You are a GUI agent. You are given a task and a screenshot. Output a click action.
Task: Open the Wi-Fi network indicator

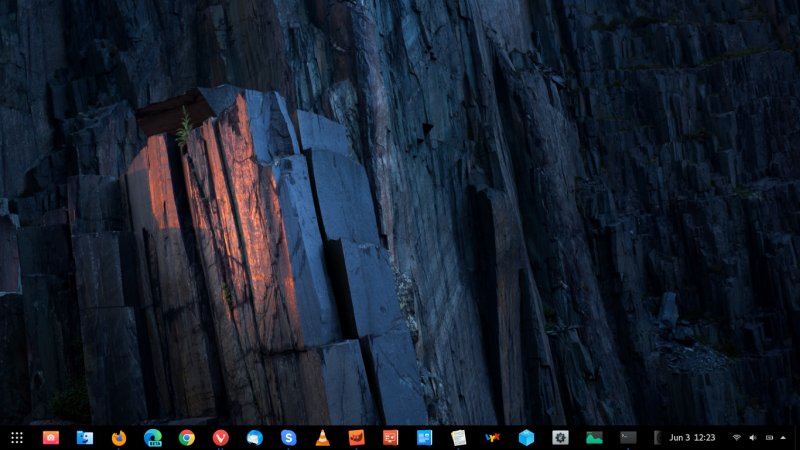736,438
